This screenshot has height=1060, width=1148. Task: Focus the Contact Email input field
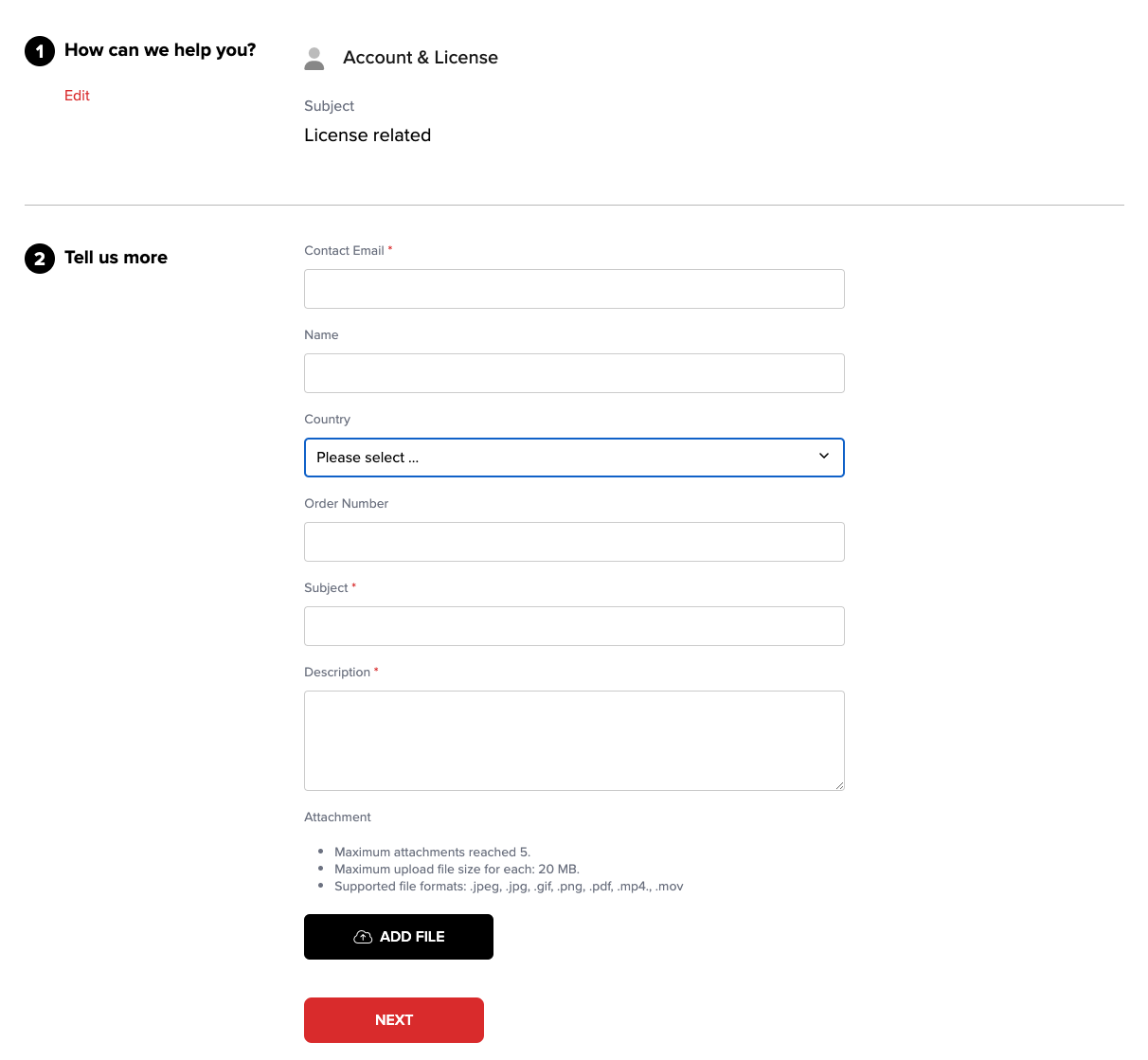click(x=574, y=289)
